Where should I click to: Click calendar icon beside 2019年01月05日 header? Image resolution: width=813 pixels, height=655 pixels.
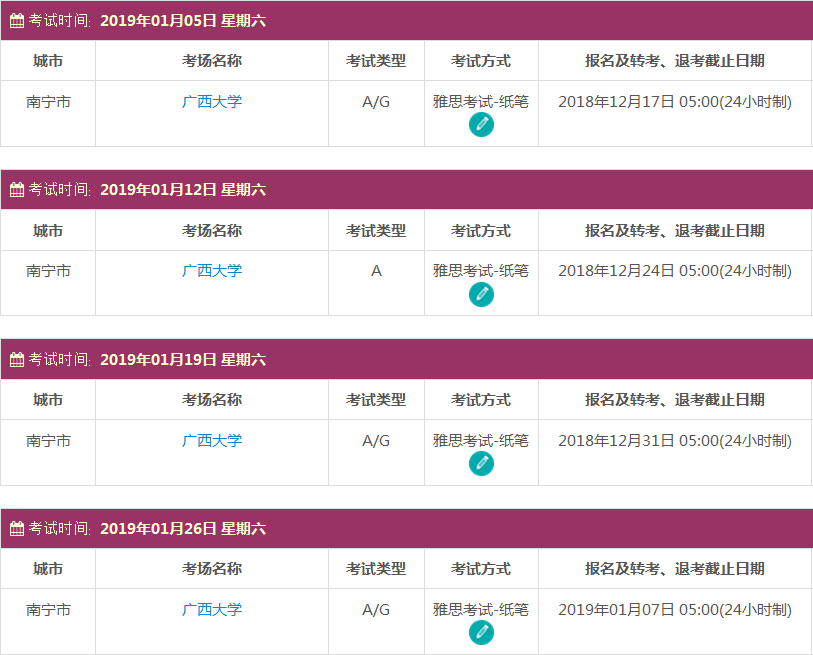(16, 21)
